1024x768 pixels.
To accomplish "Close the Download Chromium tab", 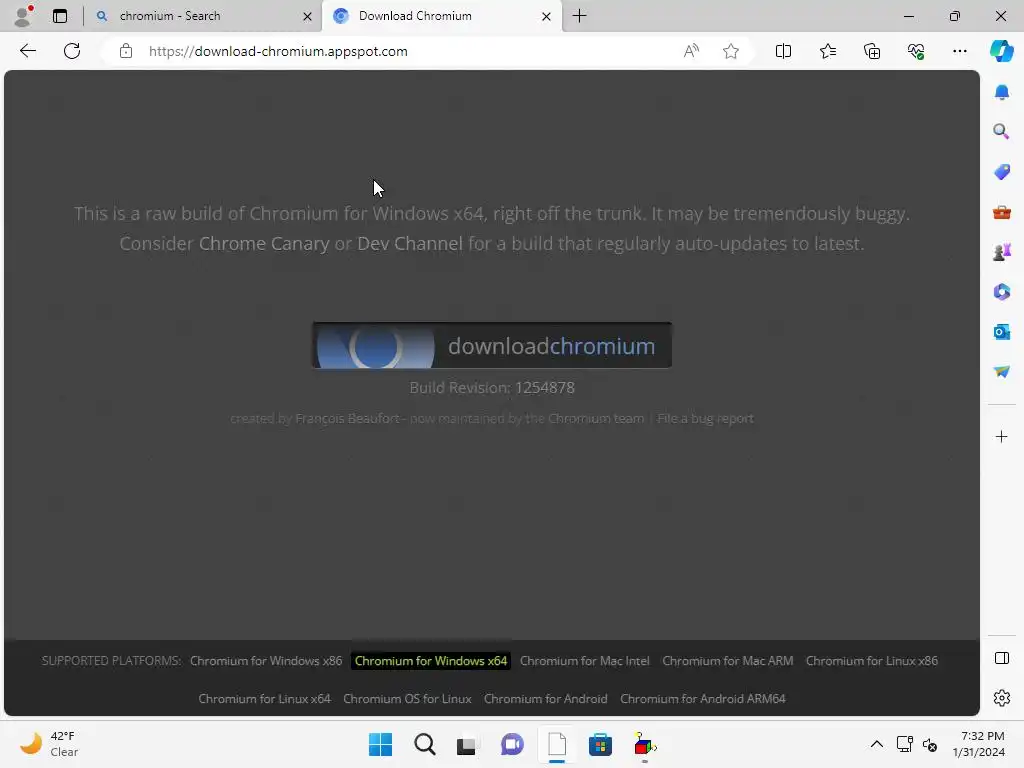I will tap(547, 16).
